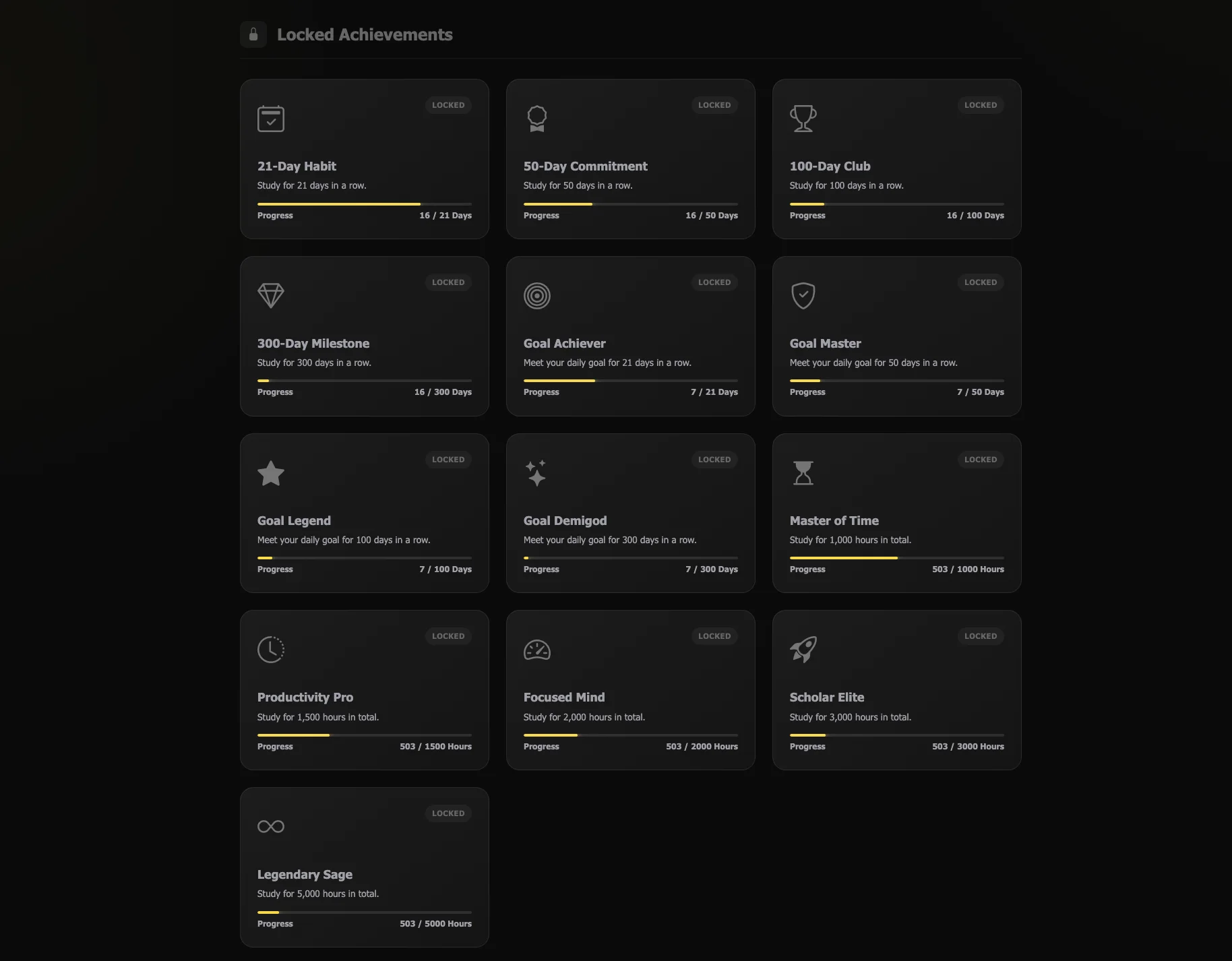Click the "7 / 50 Days" progress value
The width and height of the screenshot is (1232, 961).
click(x=981, y=392)
